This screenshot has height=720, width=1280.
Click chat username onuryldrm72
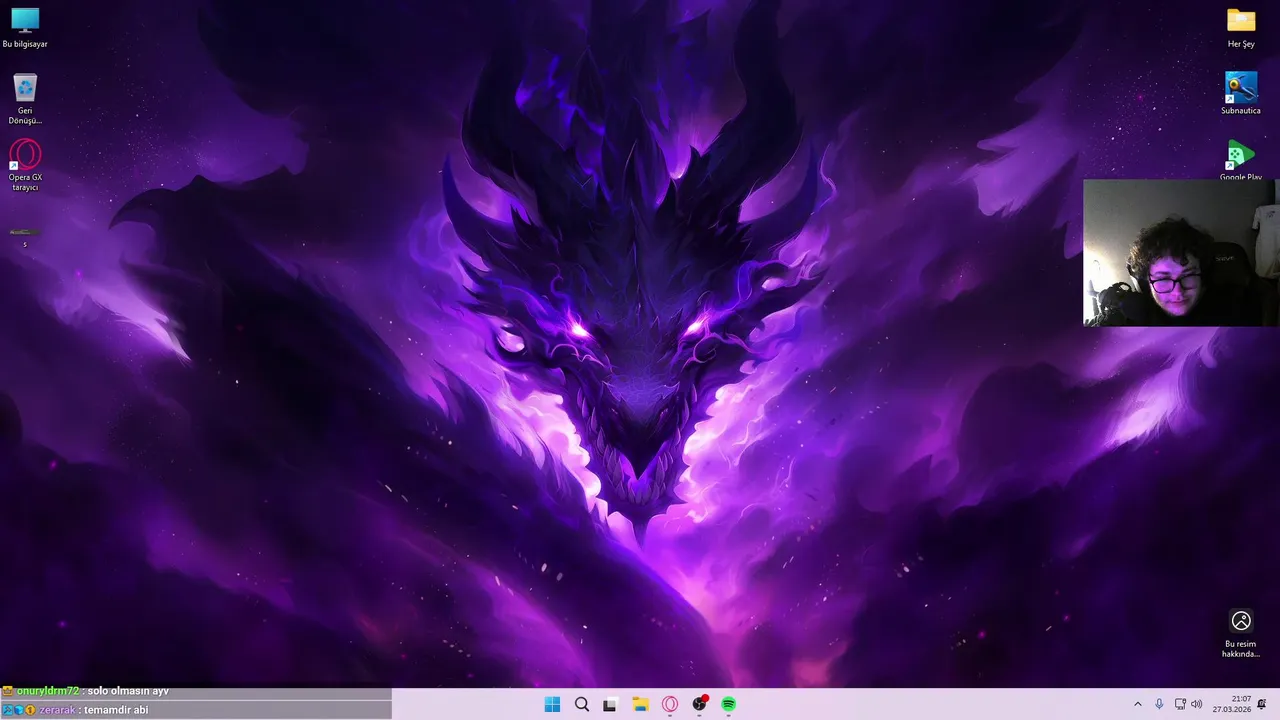point(48,691)
